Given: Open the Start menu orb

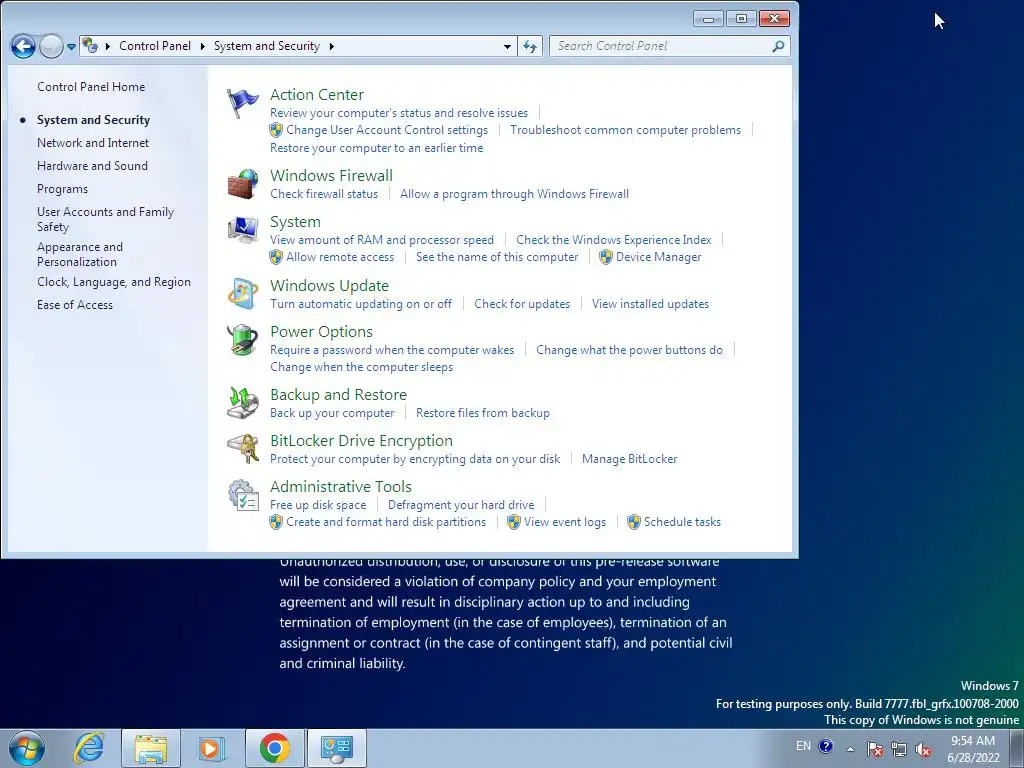Looking at the screenshot, I should click(x=27, y=748).
